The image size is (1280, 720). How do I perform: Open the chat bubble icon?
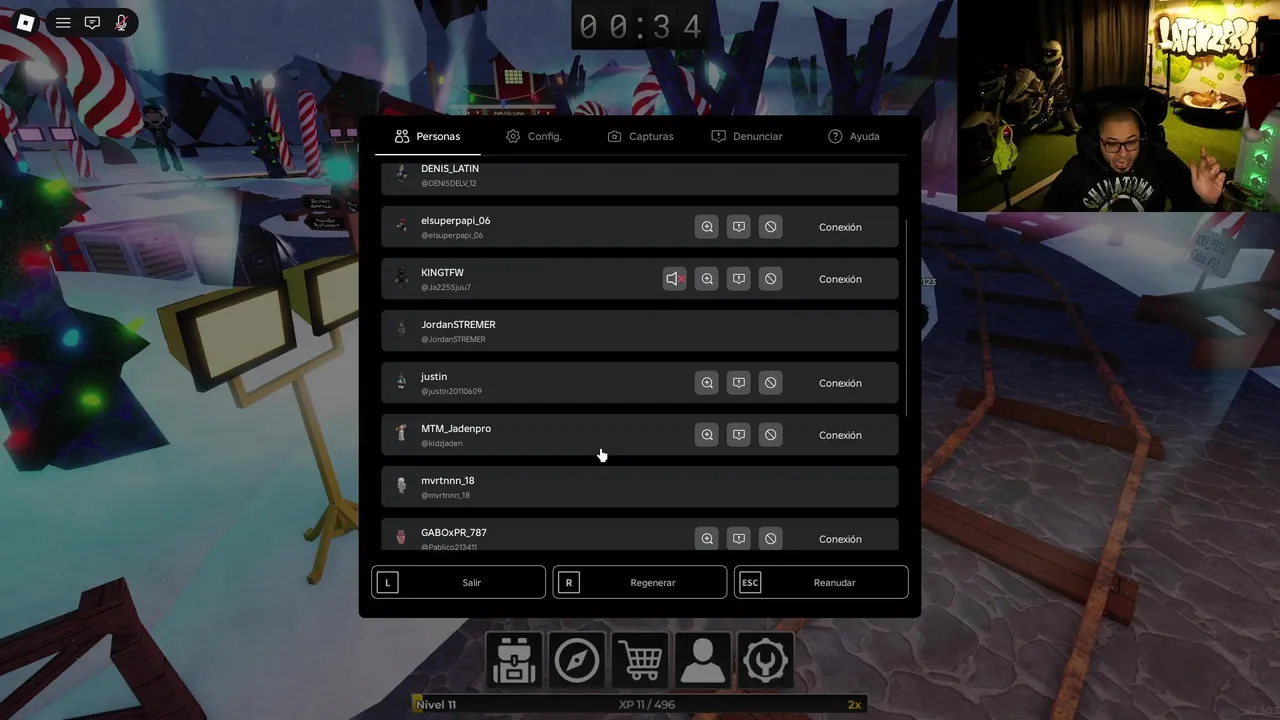92,22
